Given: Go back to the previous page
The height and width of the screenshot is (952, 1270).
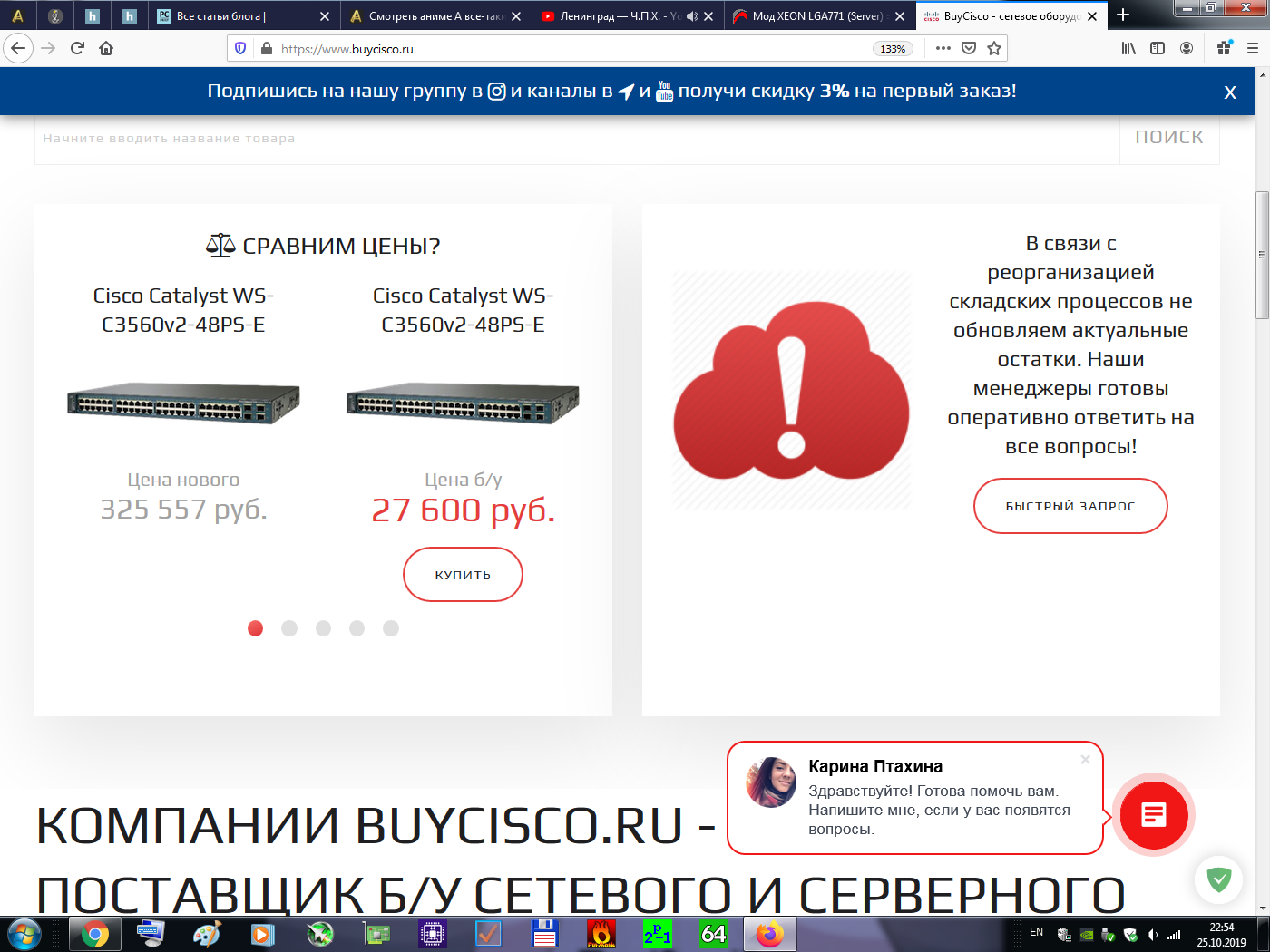Looking at the screenshot, I should tap(18, 48).
